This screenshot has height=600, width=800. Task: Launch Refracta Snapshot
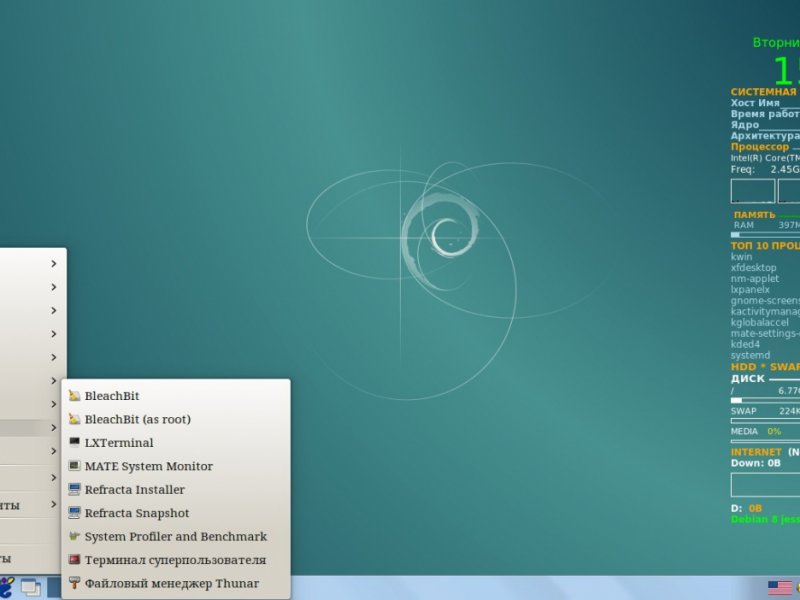click(x=176, y=513)
